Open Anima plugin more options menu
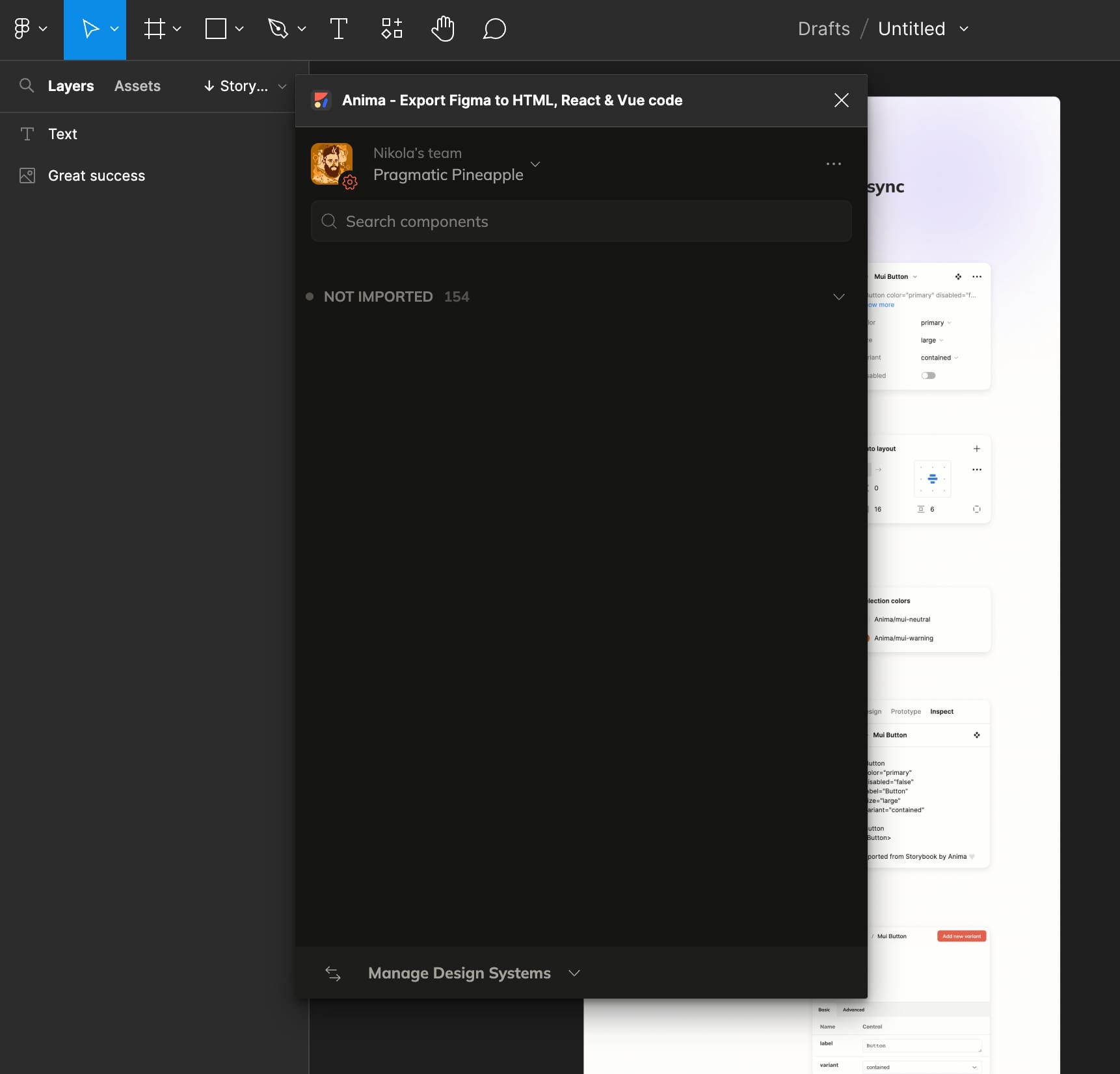 click(833, 164)
